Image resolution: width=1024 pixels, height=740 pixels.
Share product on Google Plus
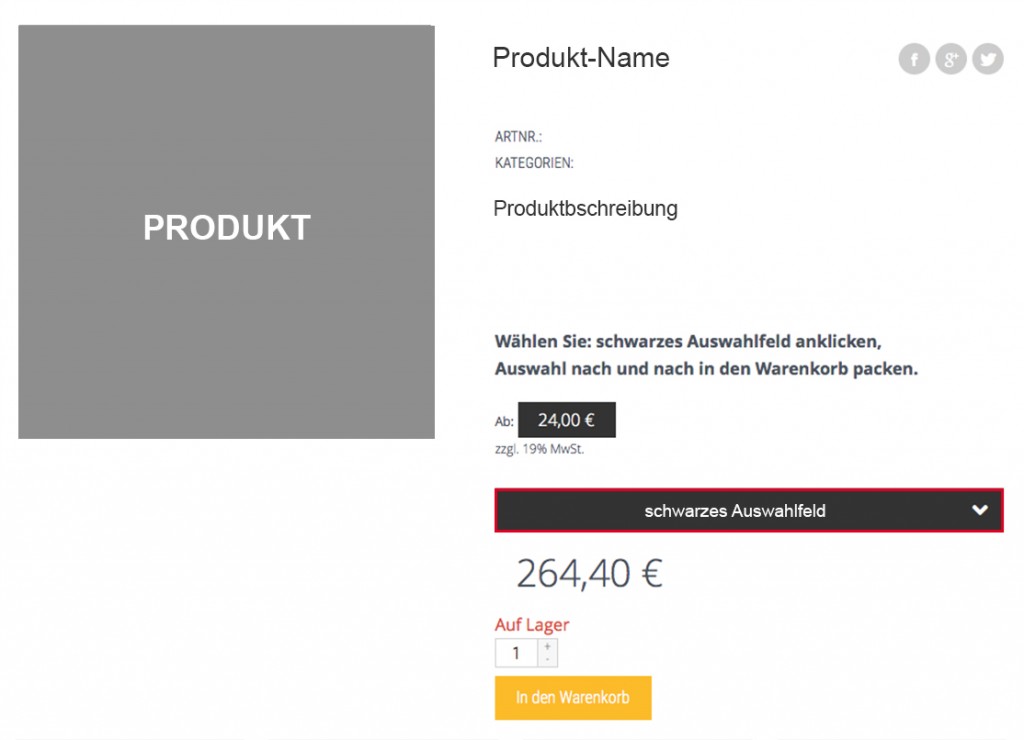coord(951,59)
